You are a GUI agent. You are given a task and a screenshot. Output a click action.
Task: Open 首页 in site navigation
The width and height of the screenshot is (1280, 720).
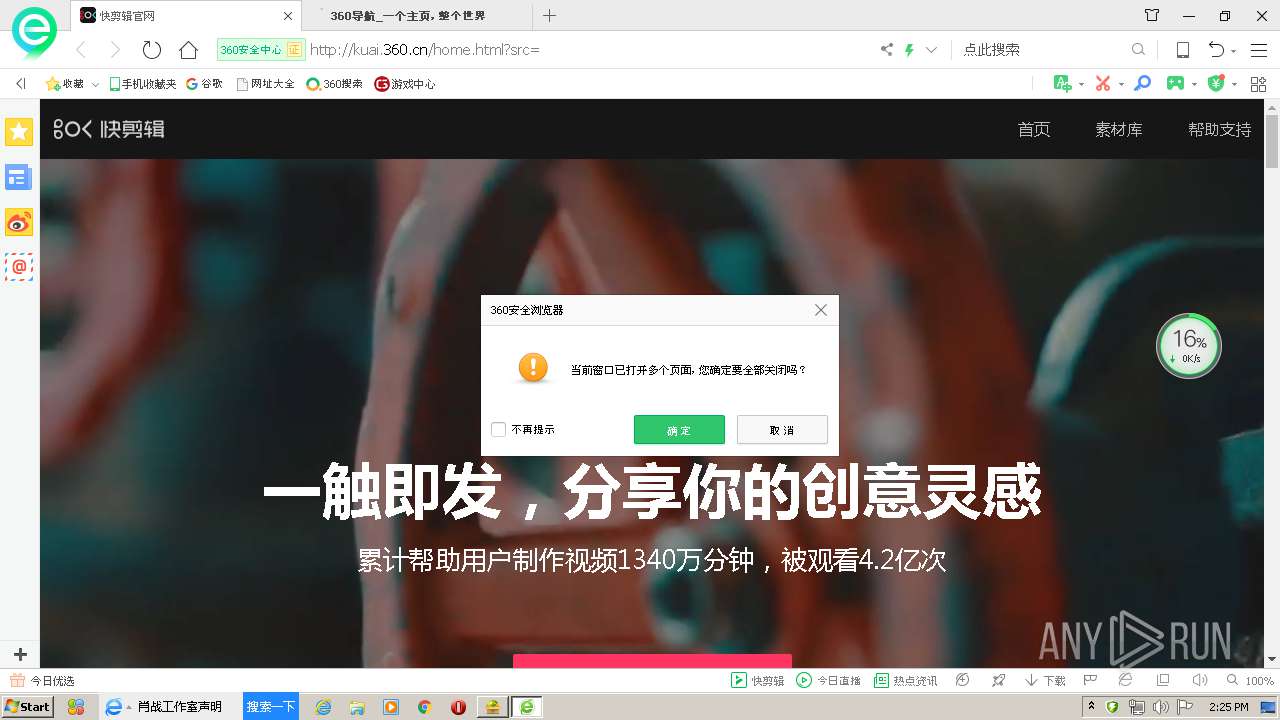[x=1034, y=129]
